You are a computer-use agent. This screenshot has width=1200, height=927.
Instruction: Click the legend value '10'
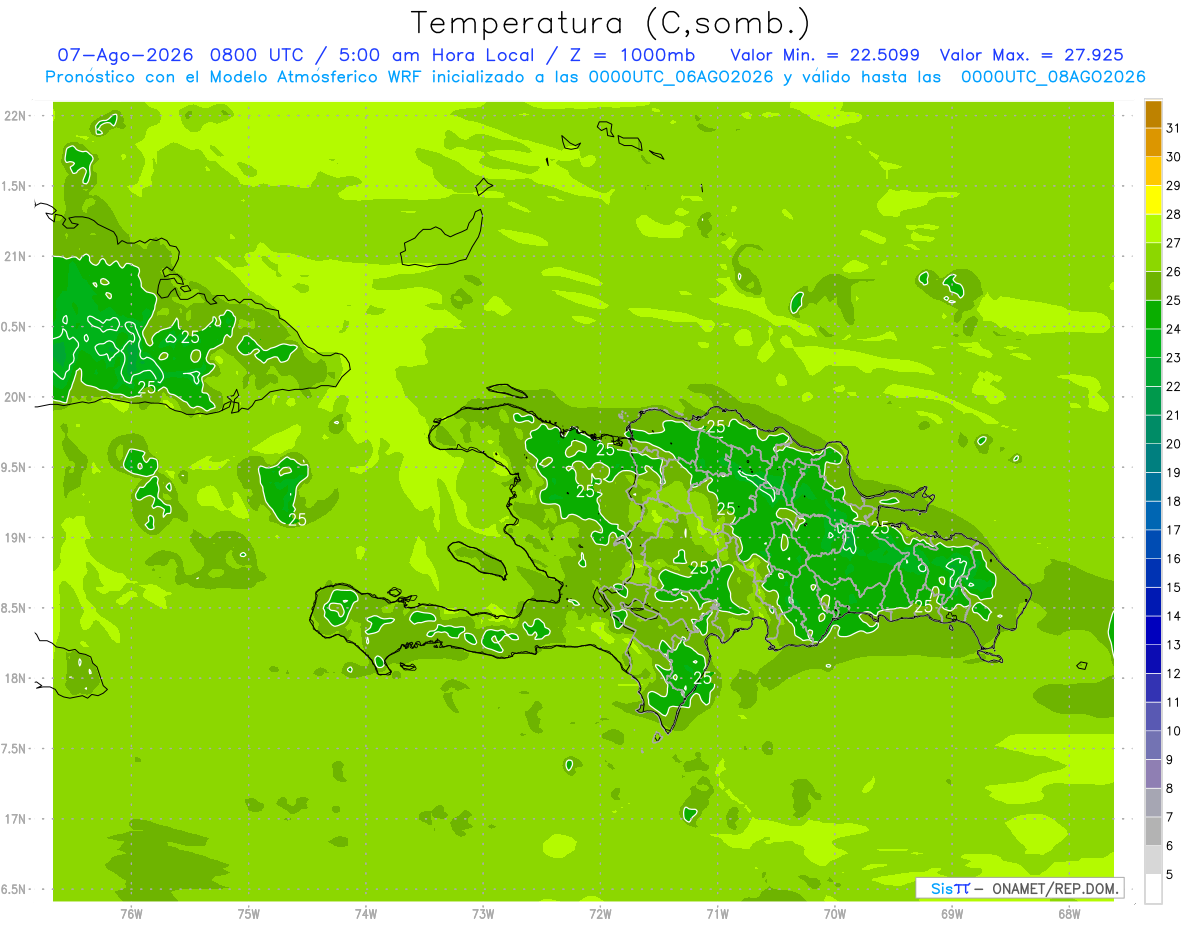pyautogui.click(x=1173, y=731)
